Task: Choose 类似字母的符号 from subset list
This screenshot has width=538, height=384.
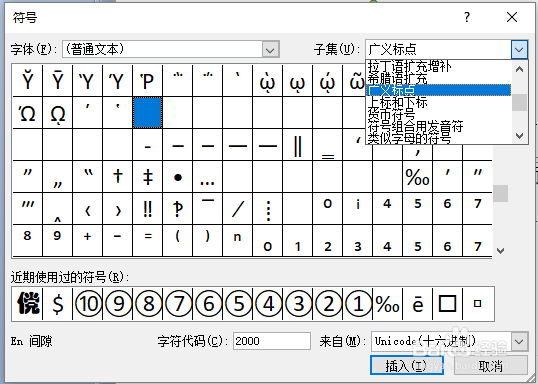Action: (x=438, y=138)
